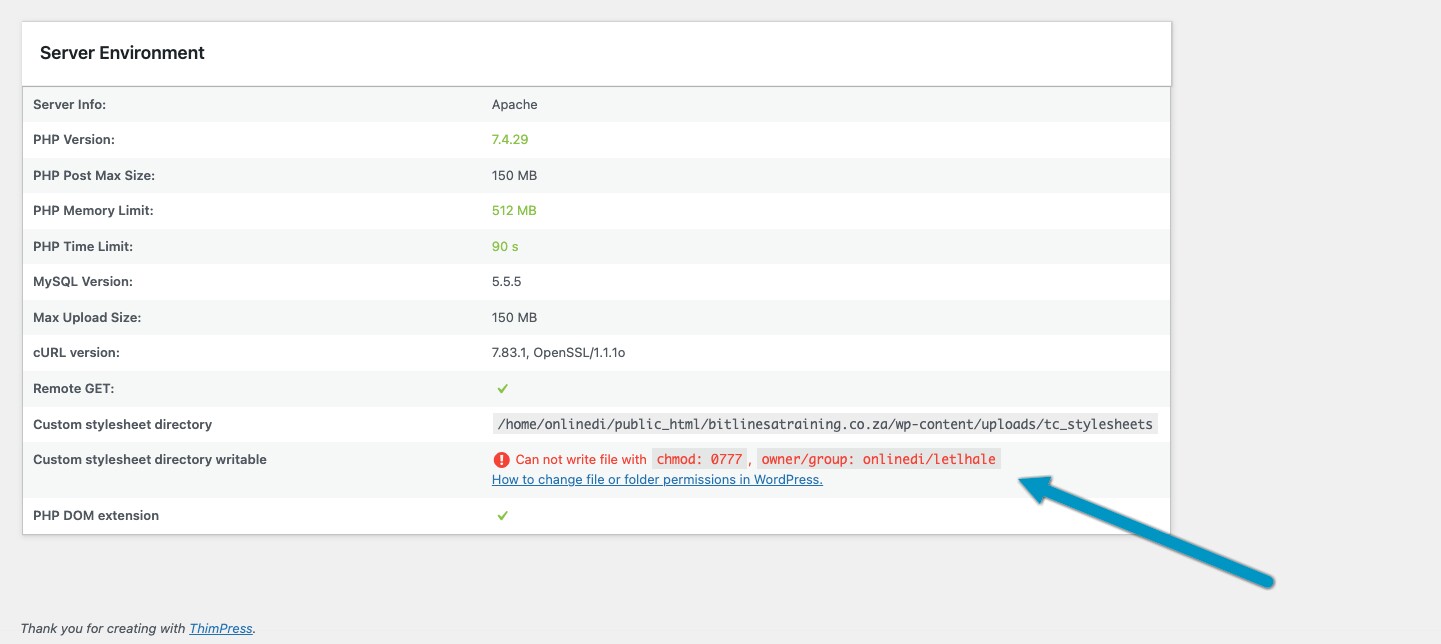Select the custom stylesheet directory path text
Viewport: 1441px width, 644px height.
(822, 424)
